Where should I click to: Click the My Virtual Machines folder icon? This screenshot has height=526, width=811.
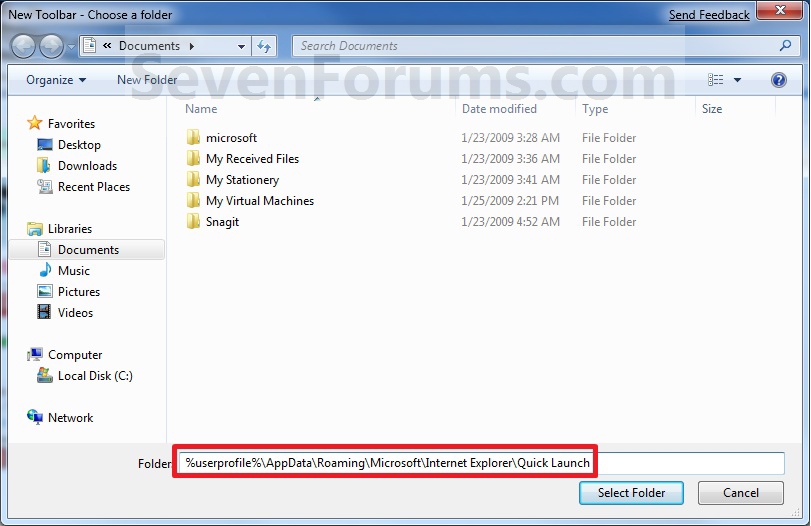coord(193,200)
